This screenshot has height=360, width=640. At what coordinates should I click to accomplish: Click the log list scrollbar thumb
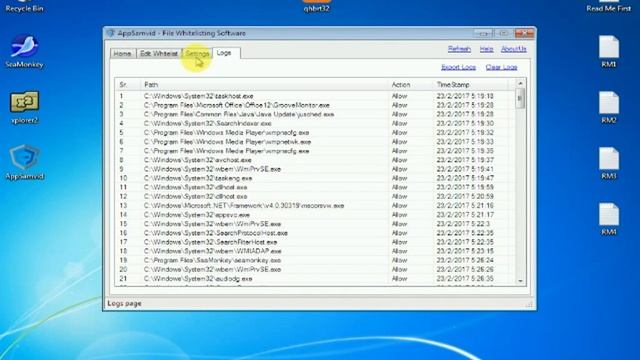520,98
